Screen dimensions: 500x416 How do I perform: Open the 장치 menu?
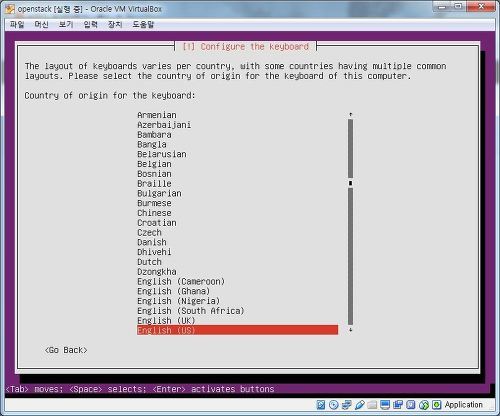click(115, 24)
